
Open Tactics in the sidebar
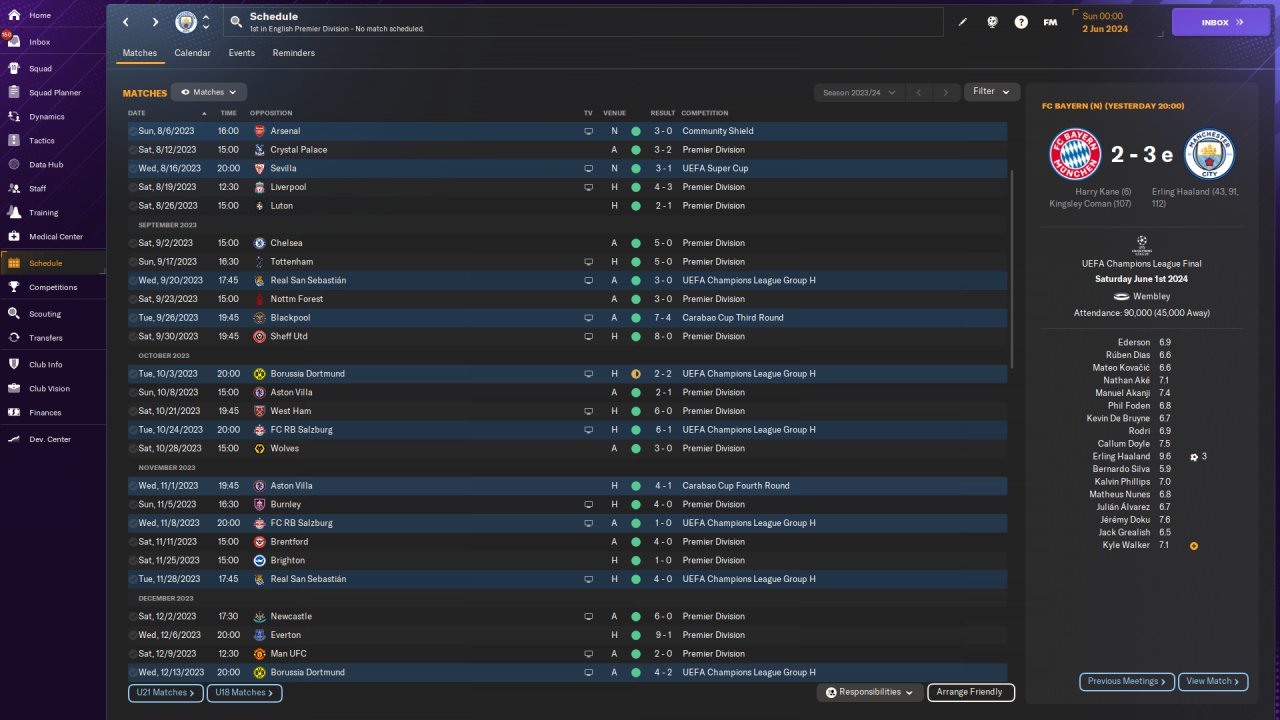click(x=52, y=141)
